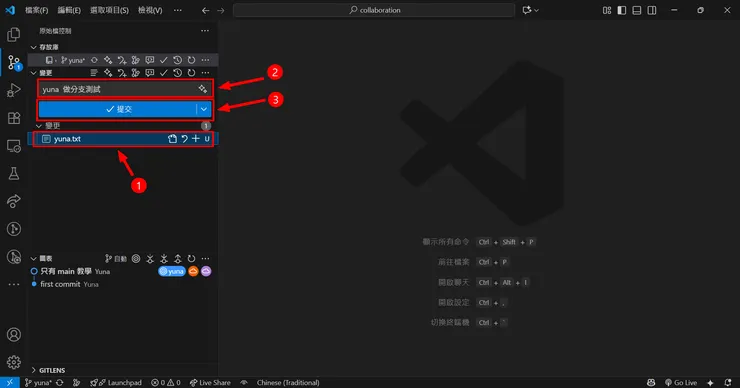The image size is (740, 388).
Task: Click Go Live in status bar
Action: pos(681,383)
